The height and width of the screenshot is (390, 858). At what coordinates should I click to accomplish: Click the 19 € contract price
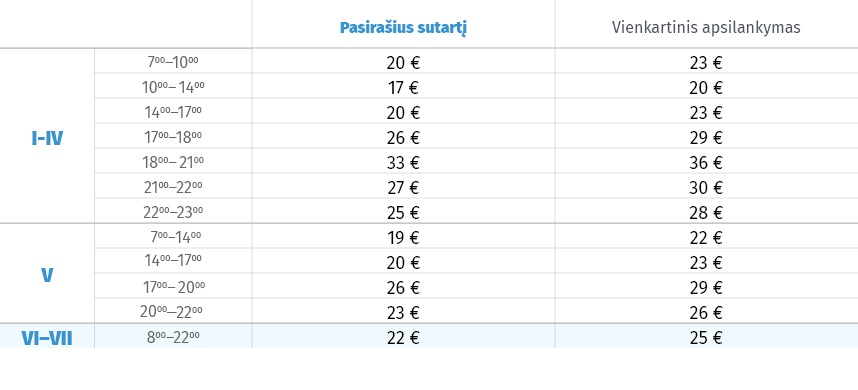pyautogui.click(x=403, y=238)
